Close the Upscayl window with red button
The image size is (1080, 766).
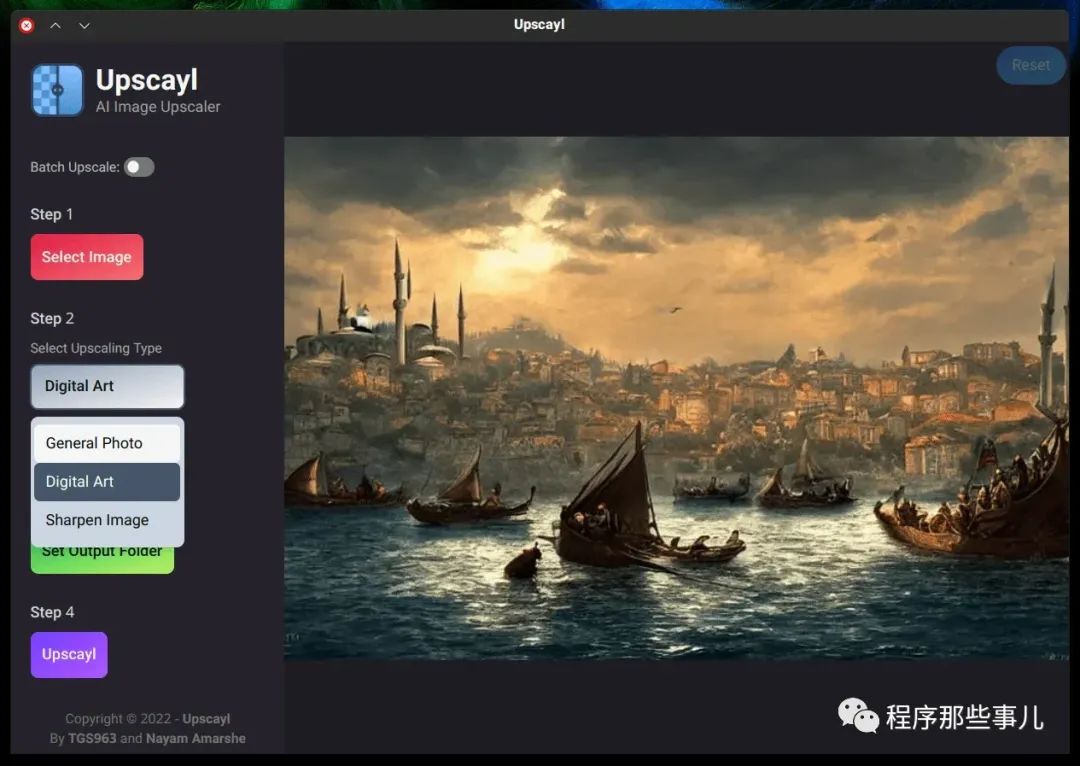(27, 25)
